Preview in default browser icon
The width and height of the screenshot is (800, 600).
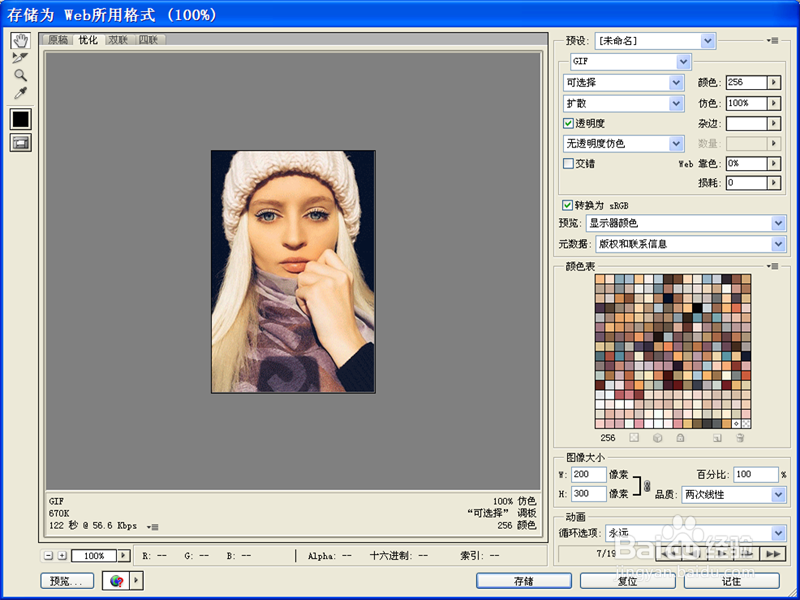click(x=116, y=581)
